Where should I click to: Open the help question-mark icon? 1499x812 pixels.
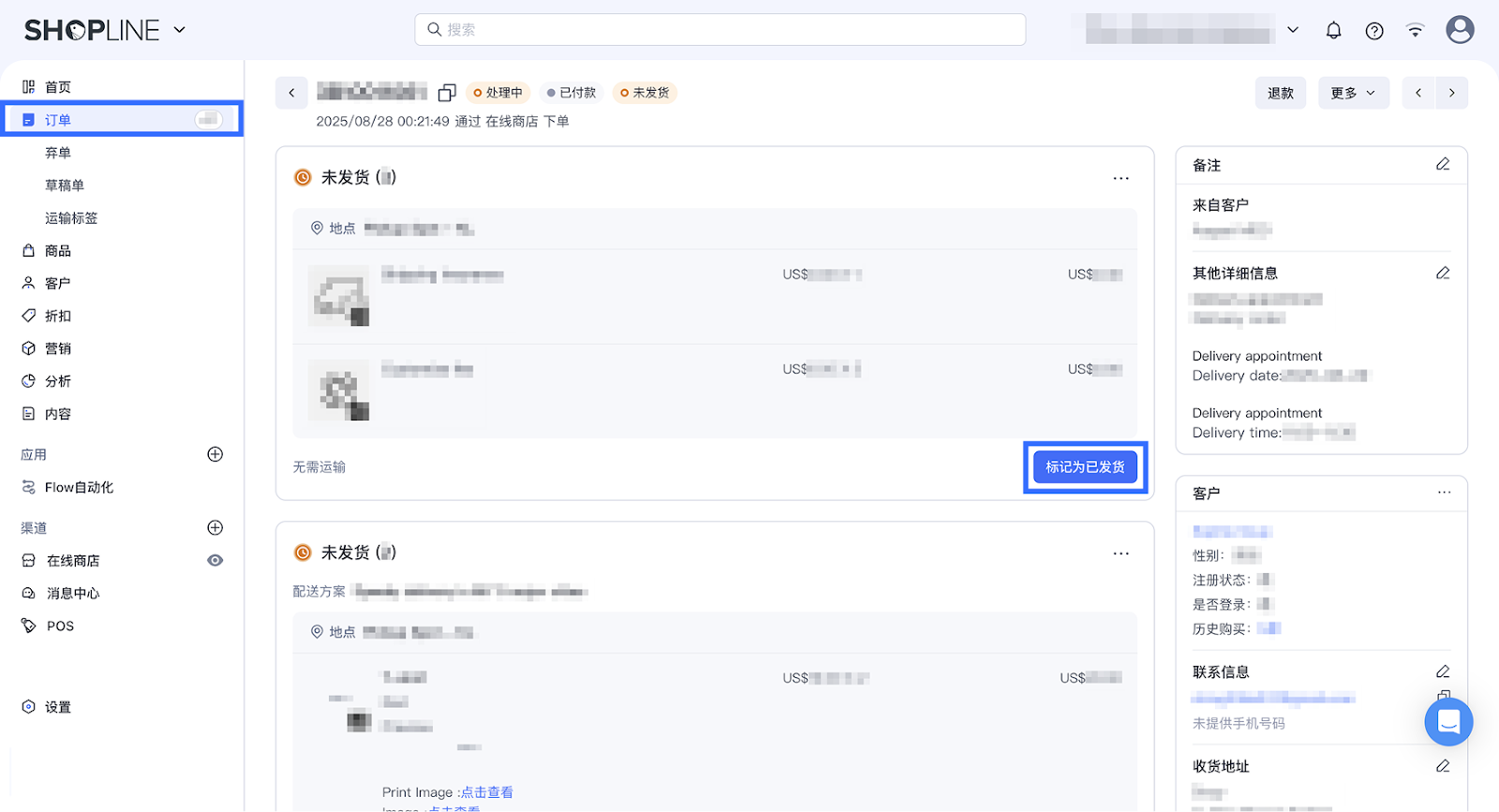1374,30
